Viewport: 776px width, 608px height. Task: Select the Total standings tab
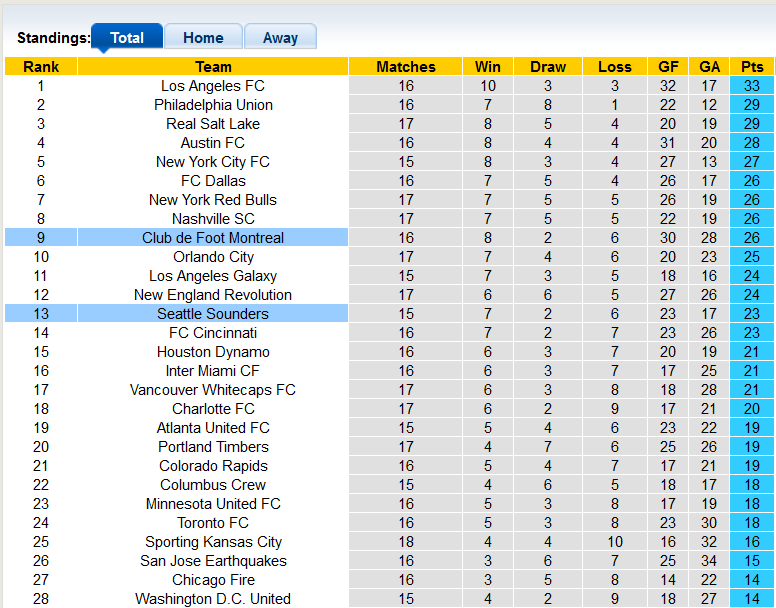(x=127, y=38)
